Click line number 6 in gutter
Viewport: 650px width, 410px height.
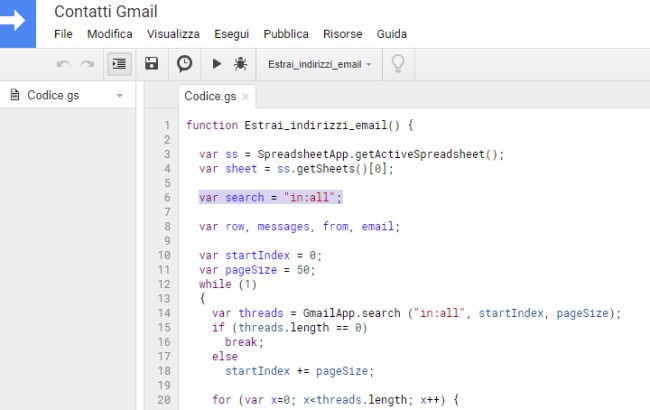167,197
